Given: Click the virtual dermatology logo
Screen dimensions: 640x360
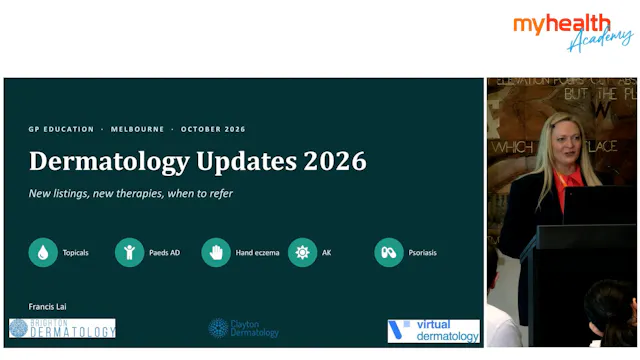Looking at the screenshot, I should click(433, 331).
